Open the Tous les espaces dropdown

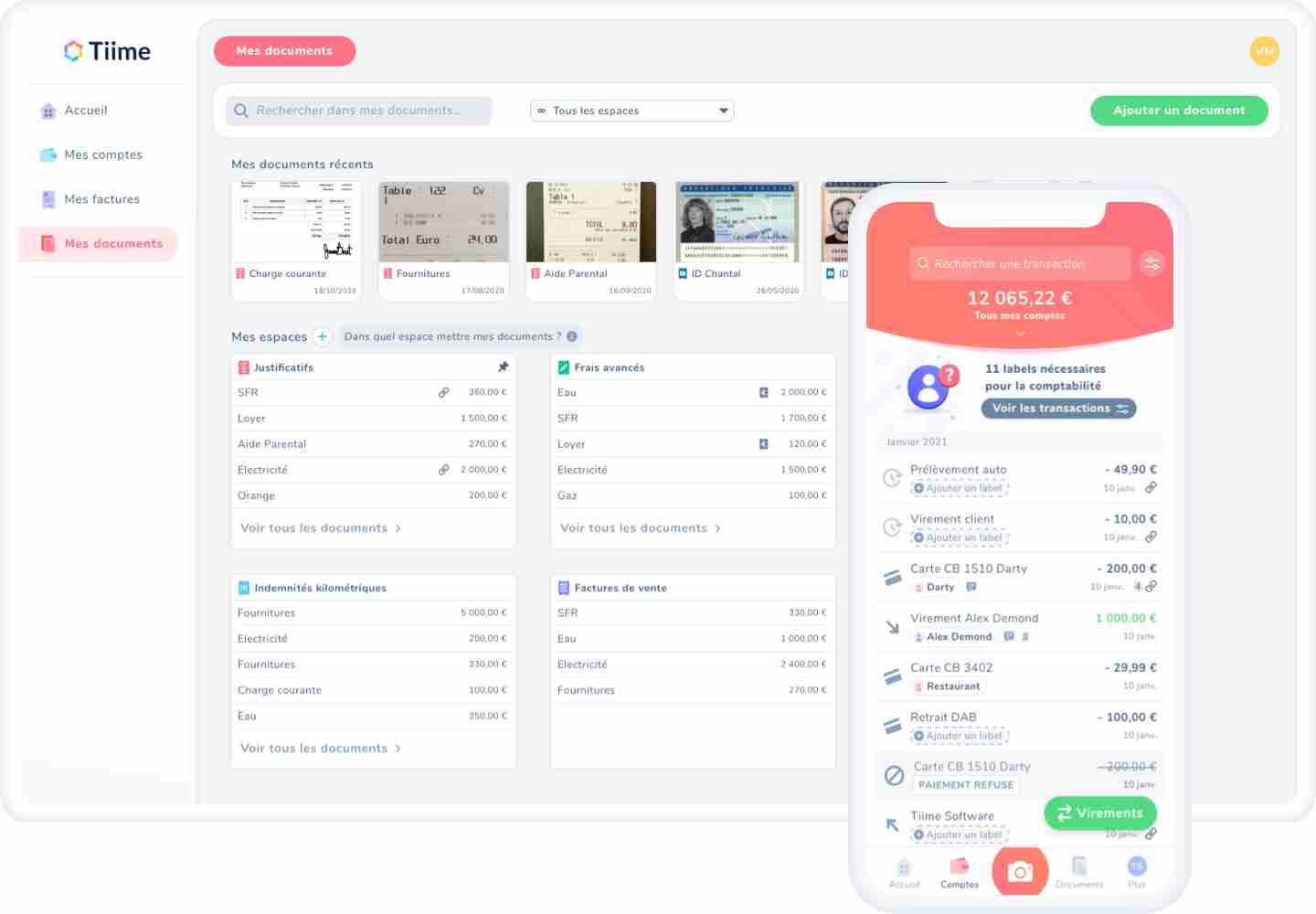(x=631, y=111)
